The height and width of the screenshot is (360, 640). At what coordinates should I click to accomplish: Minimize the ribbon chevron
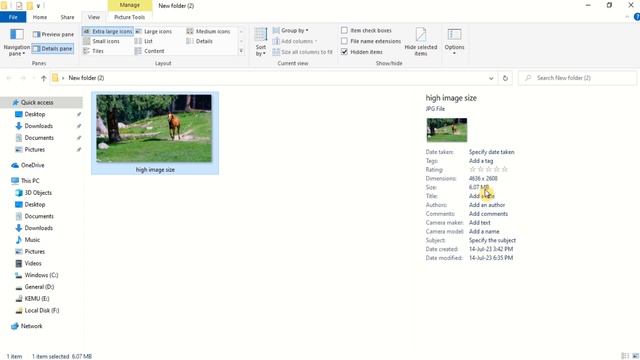pyautogui.click(x=627, y=17)
